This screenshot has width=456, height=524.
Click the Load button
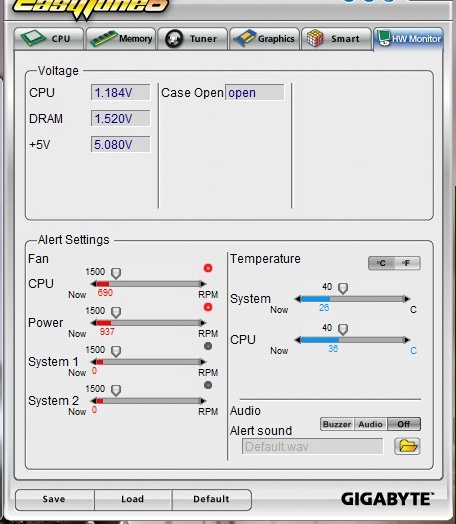133,500
